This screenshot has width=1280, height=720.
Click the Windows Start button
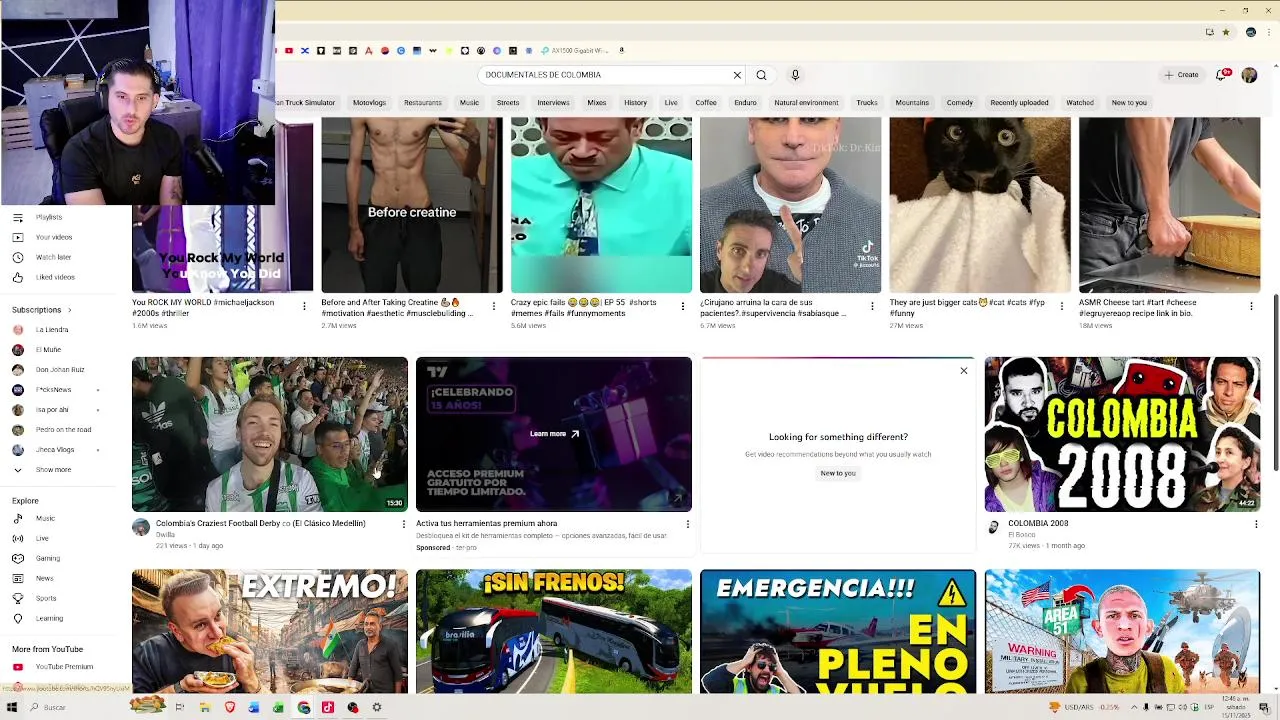[x=12, y=707]
